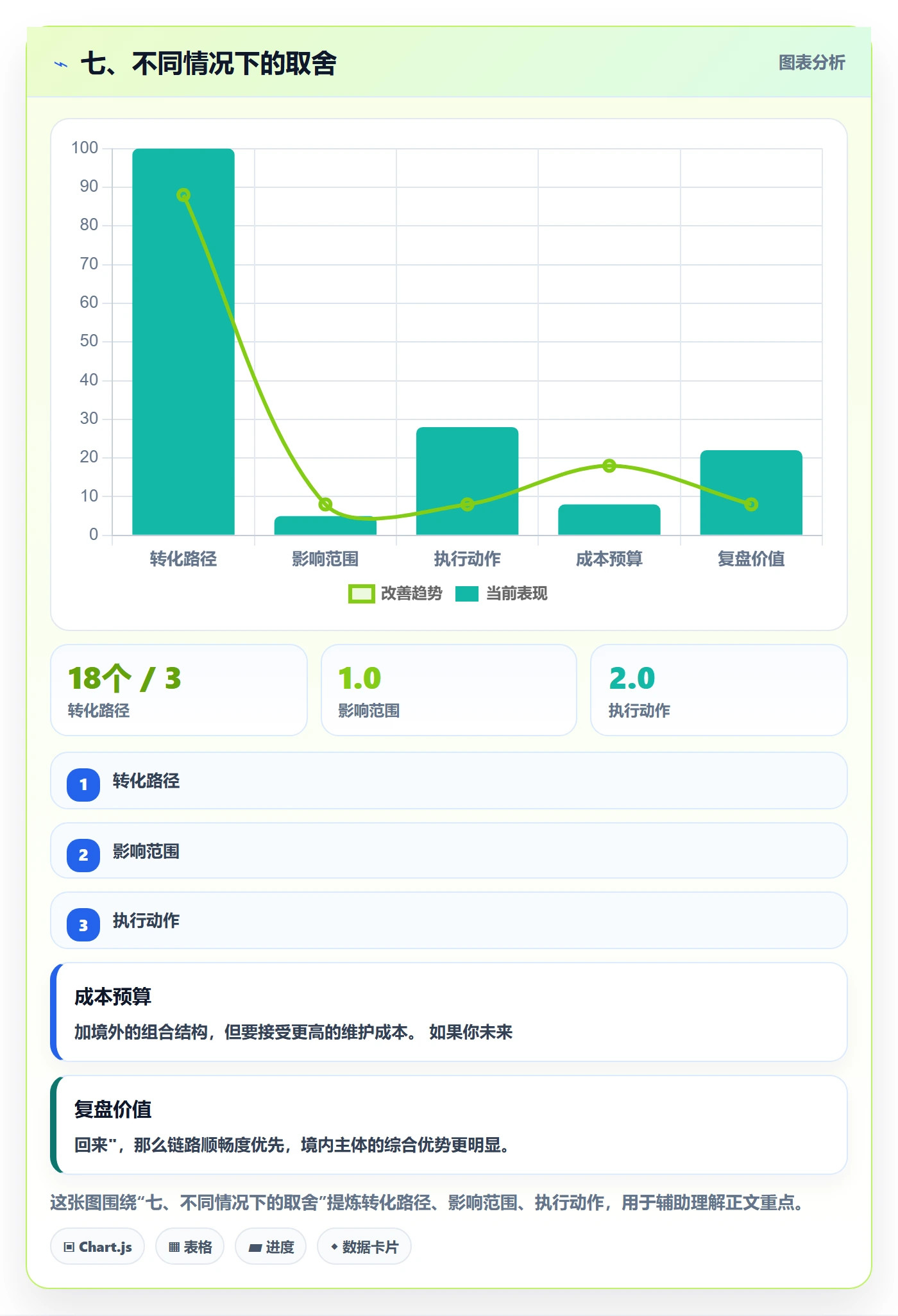Click the 100 y-axis tick label
This screenshot has width=898, height=1316.
85,148
